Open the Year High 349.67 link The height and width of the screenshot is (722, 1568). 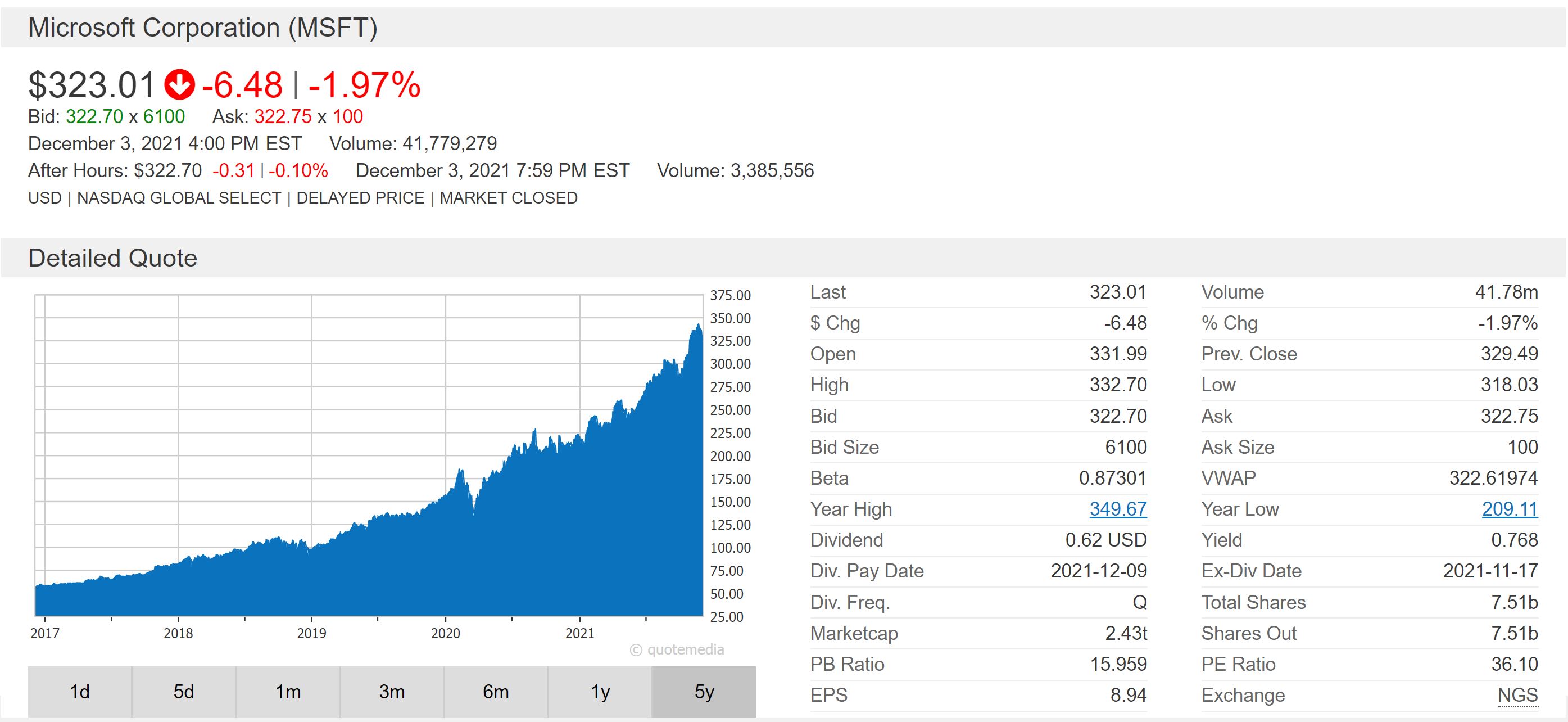pyautogui.click(x=1118, y=509)
